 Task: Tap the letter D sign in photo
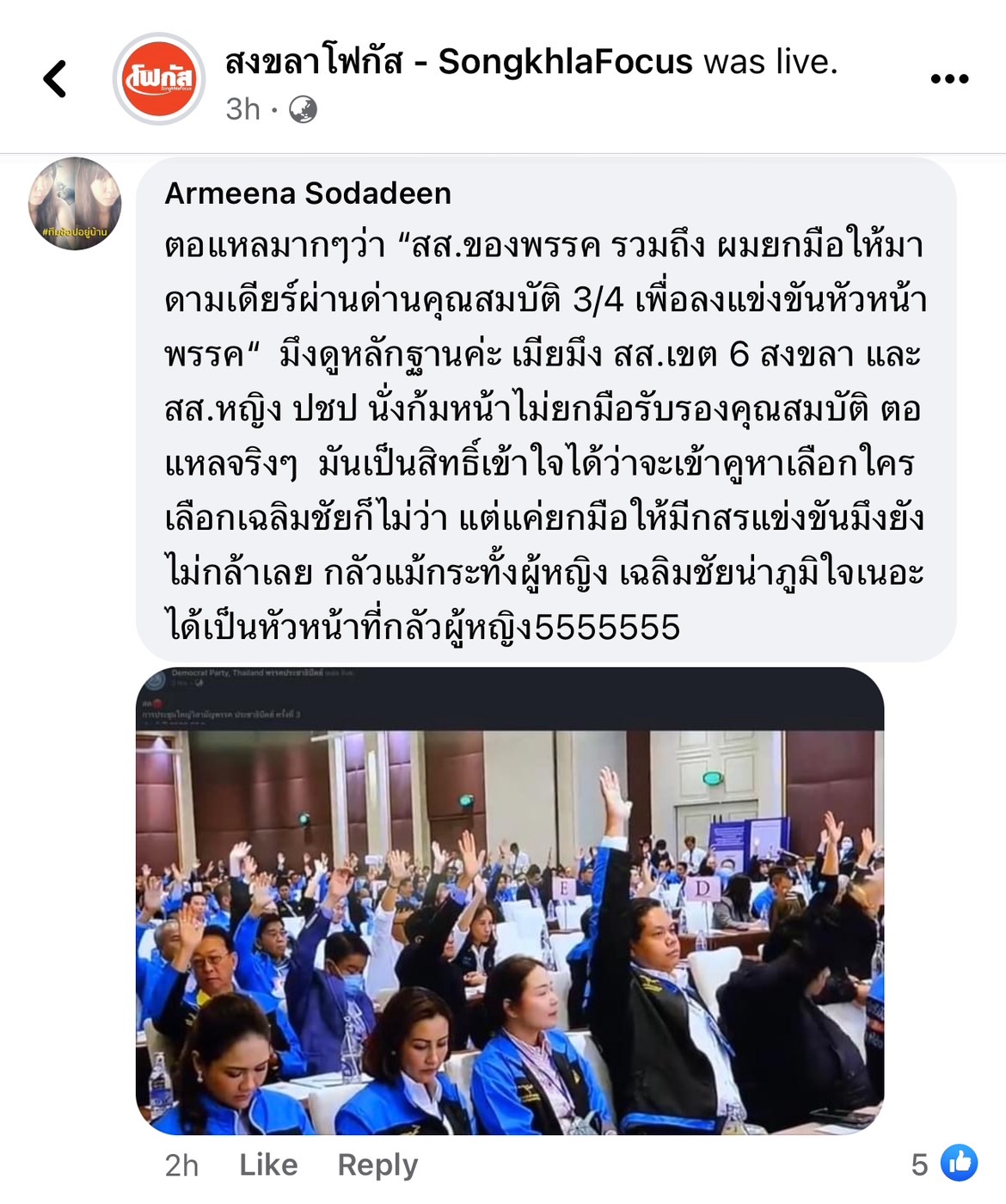(703, 888)
